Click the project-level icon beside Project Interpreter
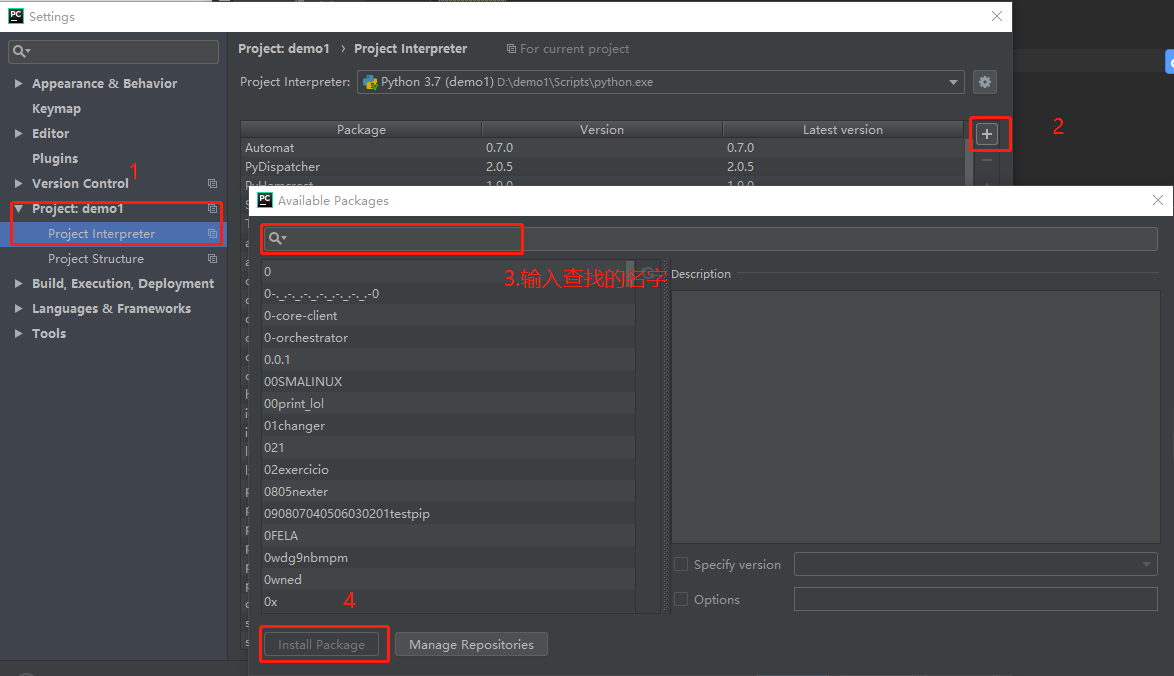This screenshot has width=1174, height=676. [x=213, y=234]
